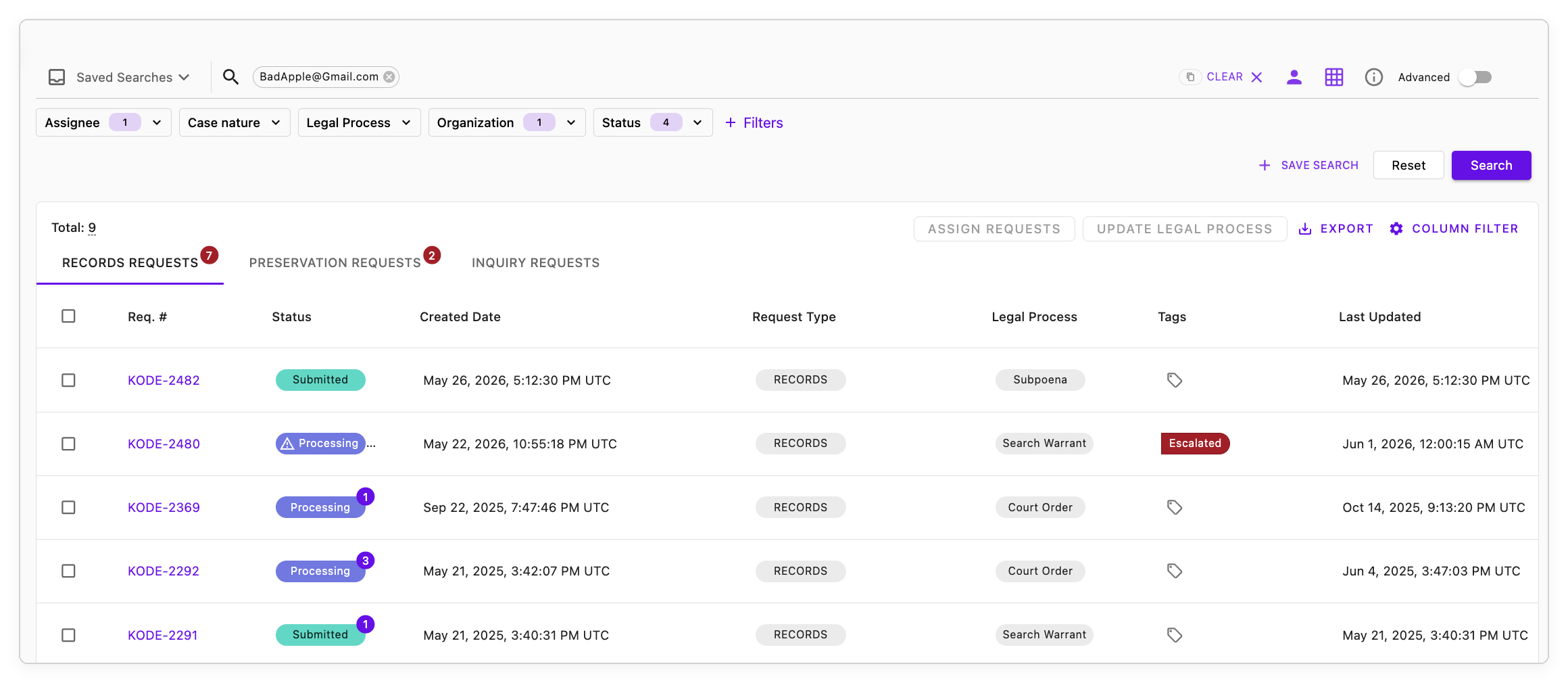Click the notification badge on KODE-2369 status
The height and width of the screenshot is (683, 1568).
(365, 496)
